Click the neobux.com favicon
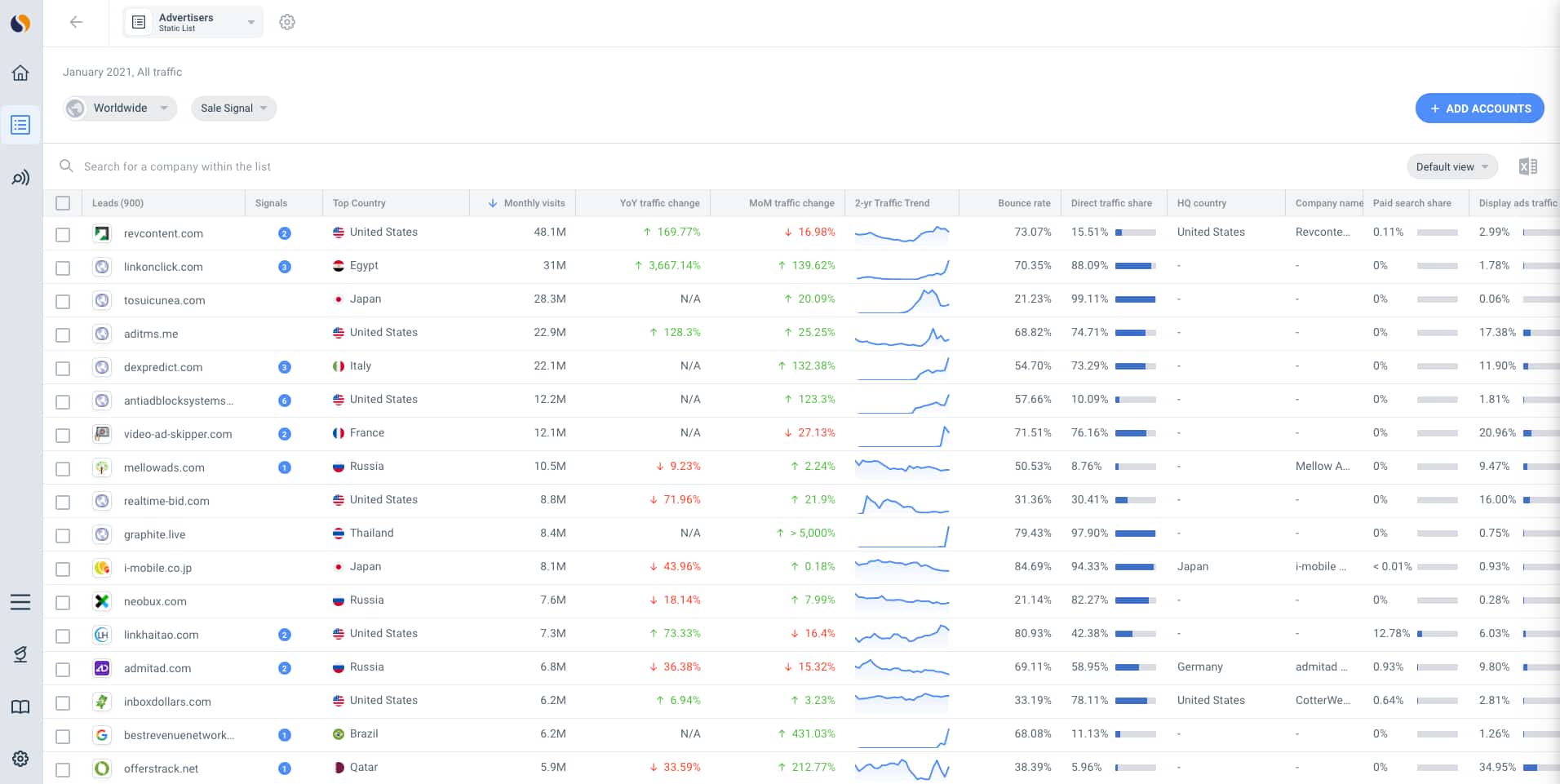The width and height of the screenshot is (1560, 784). 102,601
